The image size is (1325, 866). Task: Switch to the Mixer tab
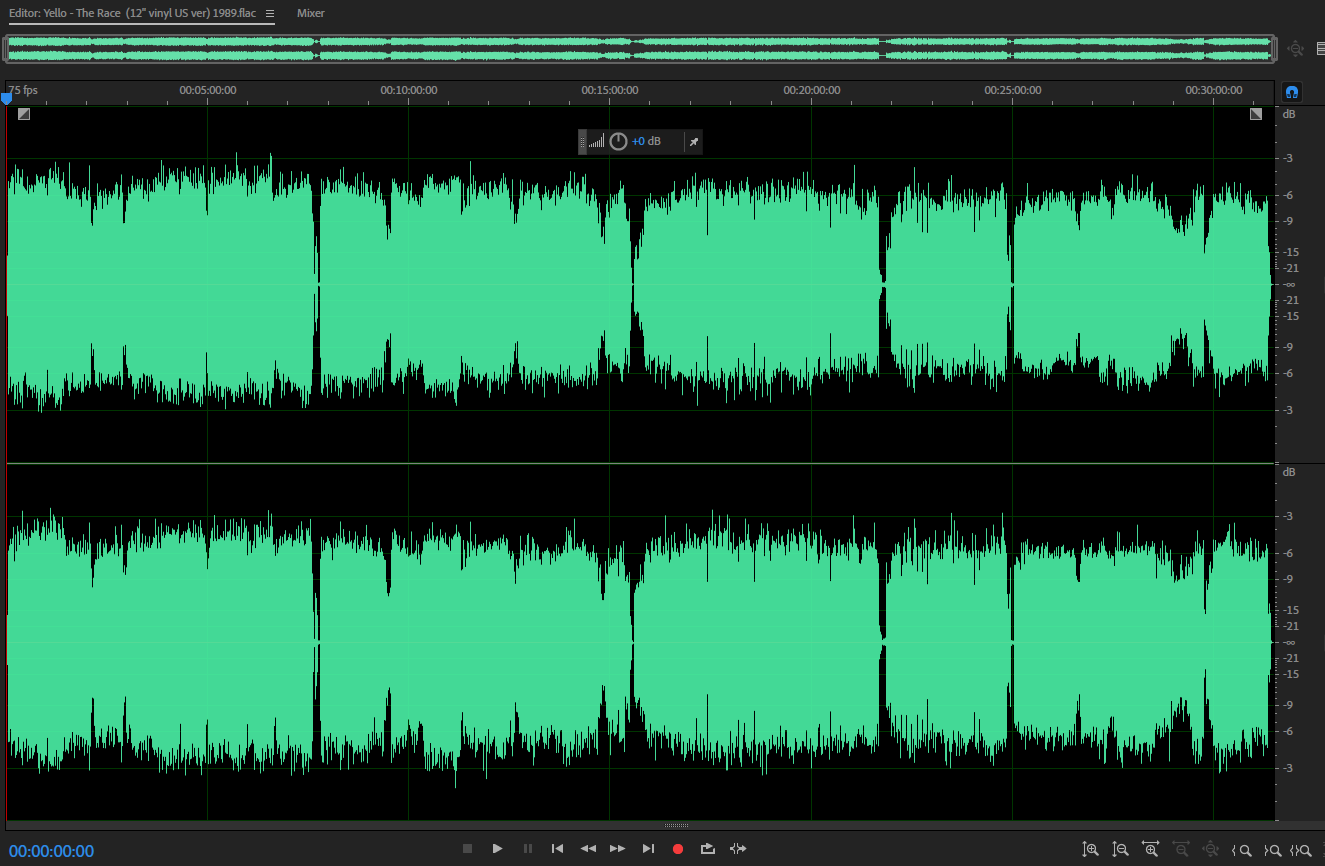(310, 14)
